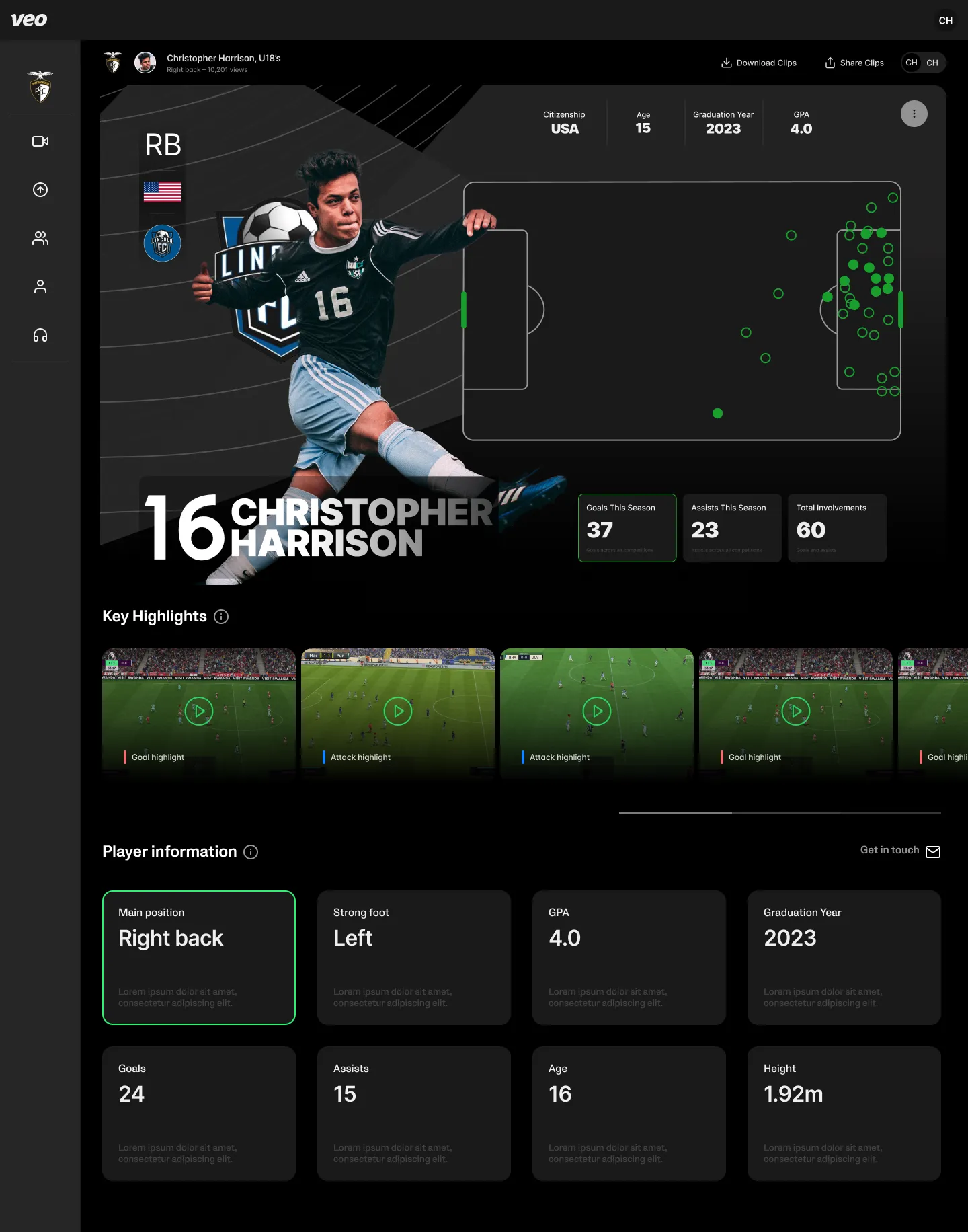This screenshot has height=1232, width=968.
Task: Click the Height 1.92m card
Action: 844,1114
